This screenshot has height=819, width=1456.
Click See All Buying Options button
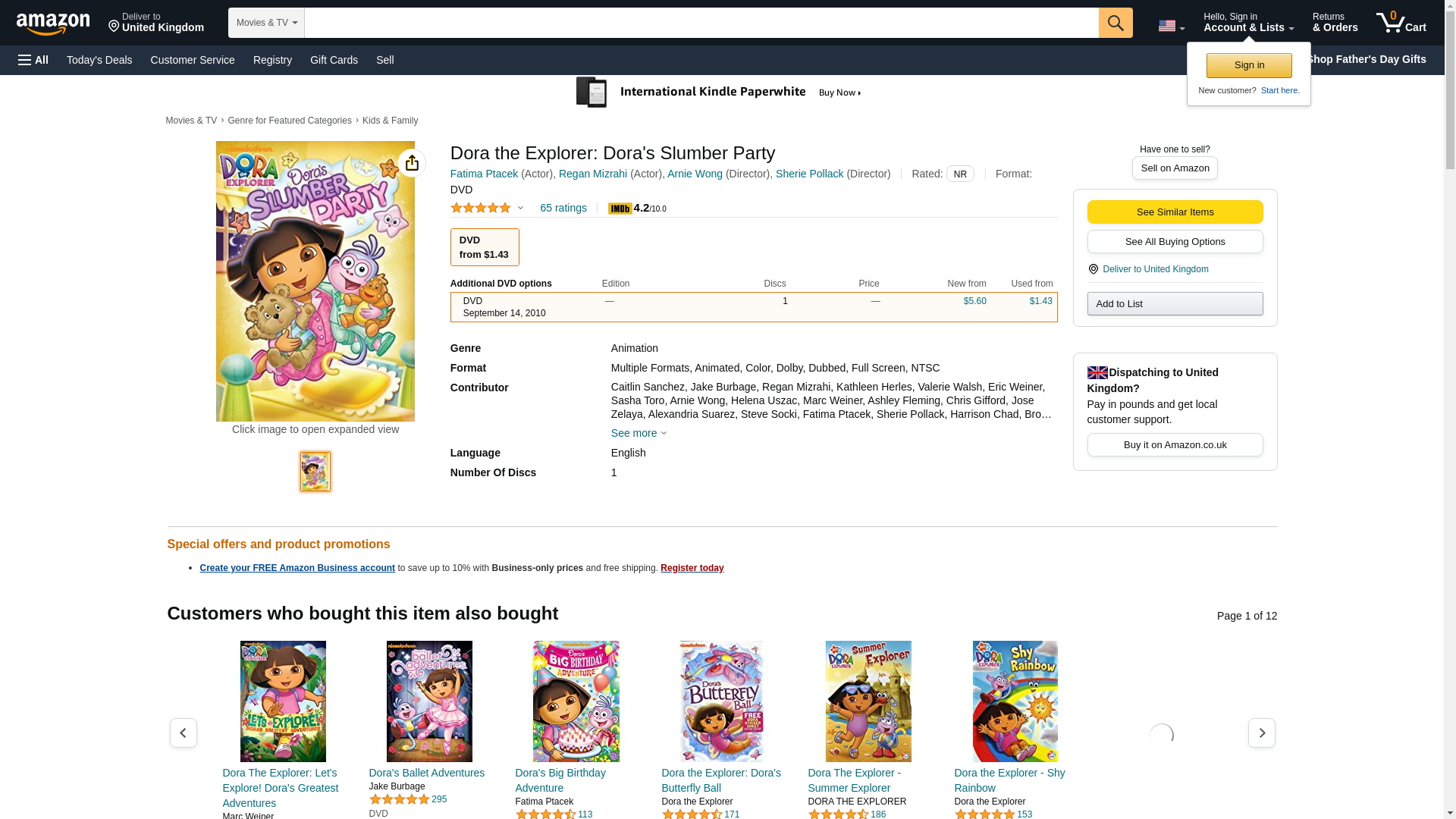tap(1175, 242)
